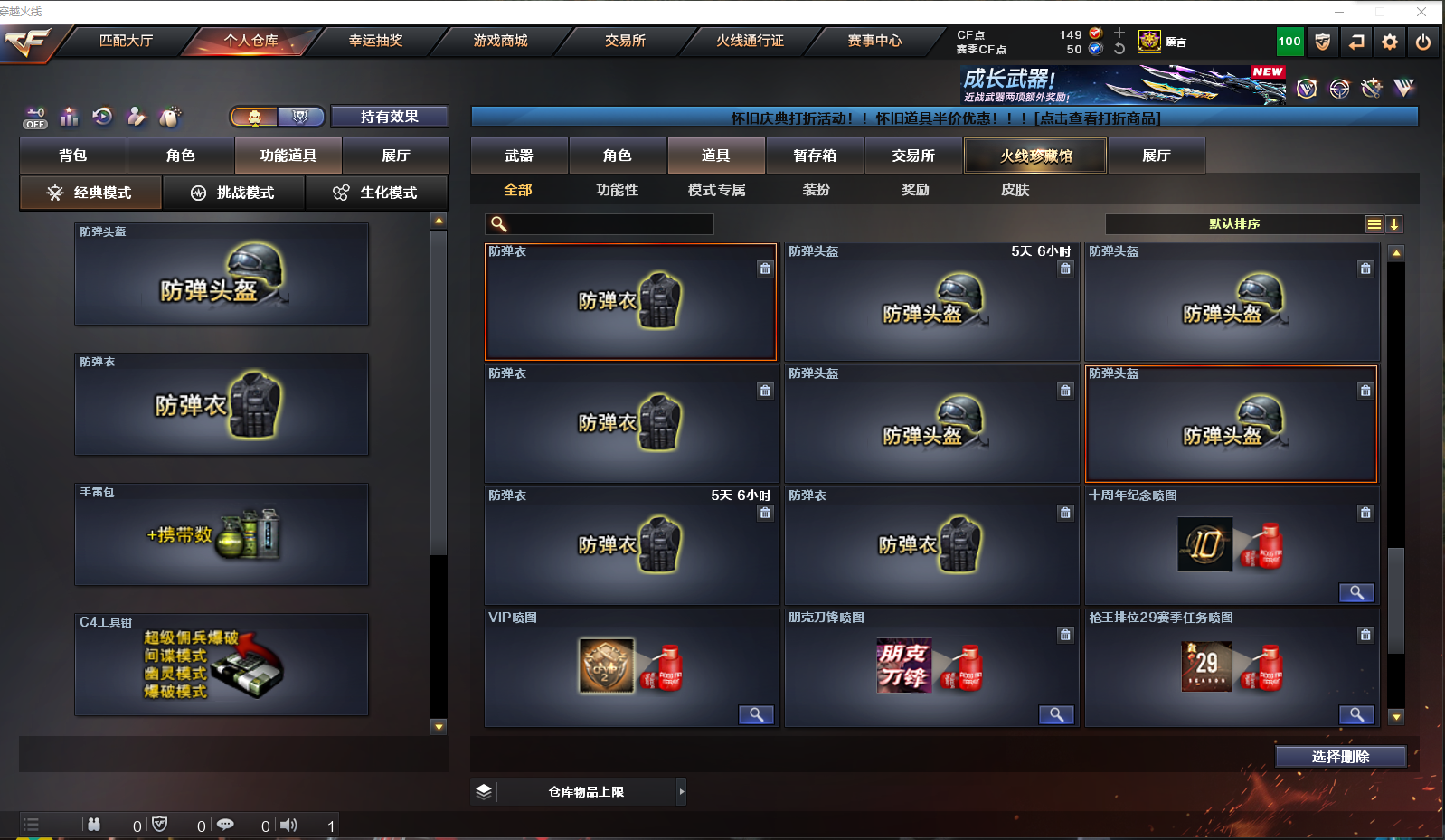This screenshot has width=1445, height=840.
Task: Open the settings gear in top bar
Action: pyautogui.click(x=1390, y=42)
